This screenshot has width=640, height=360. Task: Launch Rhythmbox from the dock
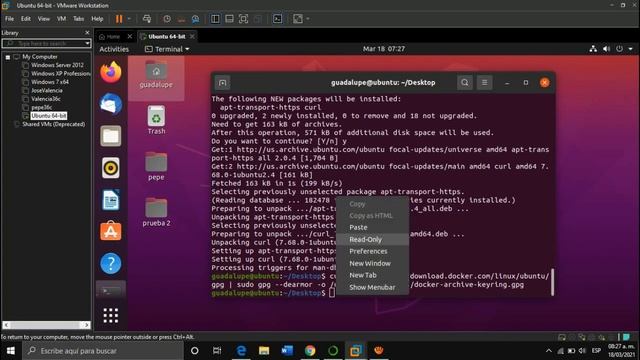[x=111, y=168]
